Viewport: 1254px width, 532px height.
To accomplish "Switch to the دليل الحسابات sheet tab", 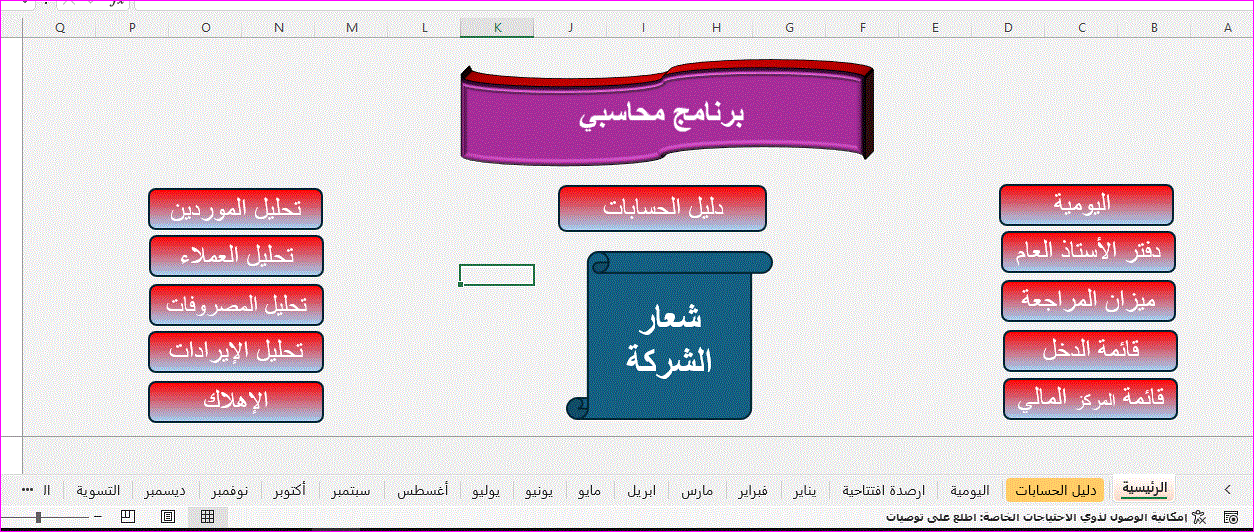I will [x=1056, y=490].
